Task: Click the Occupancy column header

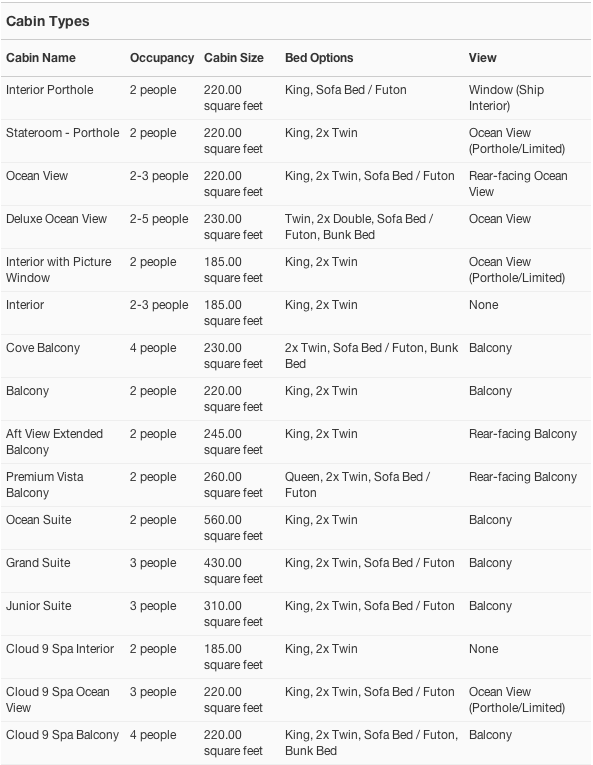Action: click(x=162, y=58)
